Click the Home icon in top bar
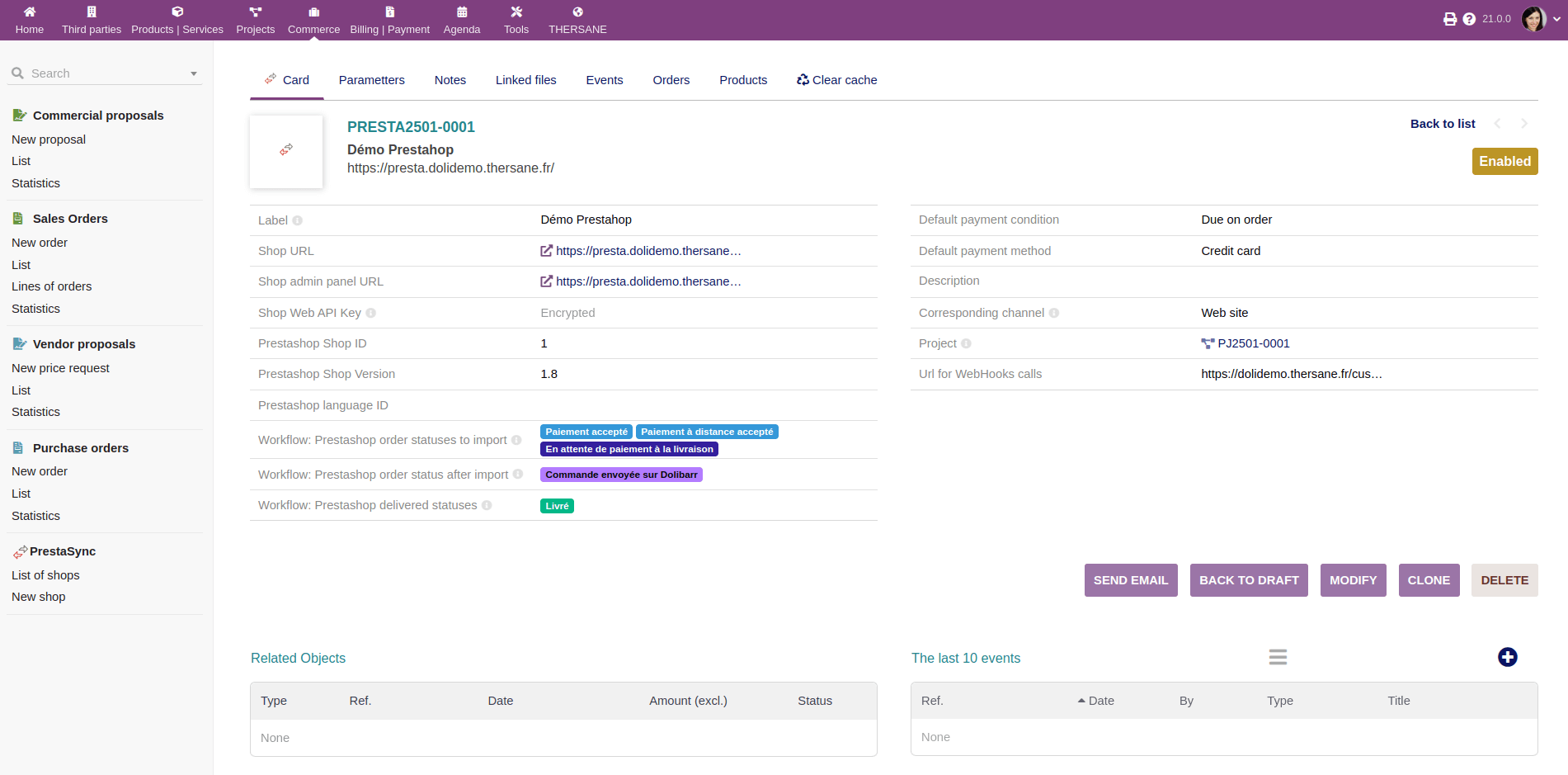Image resolution: width=1568 pixels, height=775 pixels. coord(30,12)
